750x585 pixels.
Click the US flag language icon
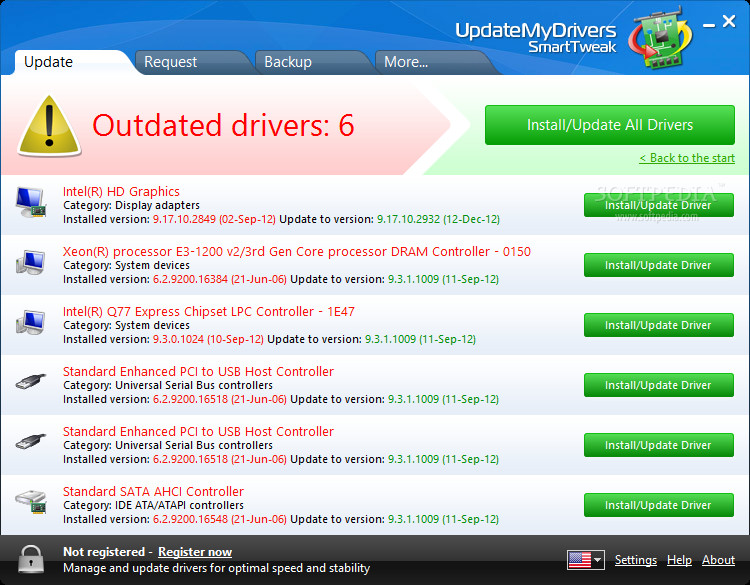pos(579,560)
